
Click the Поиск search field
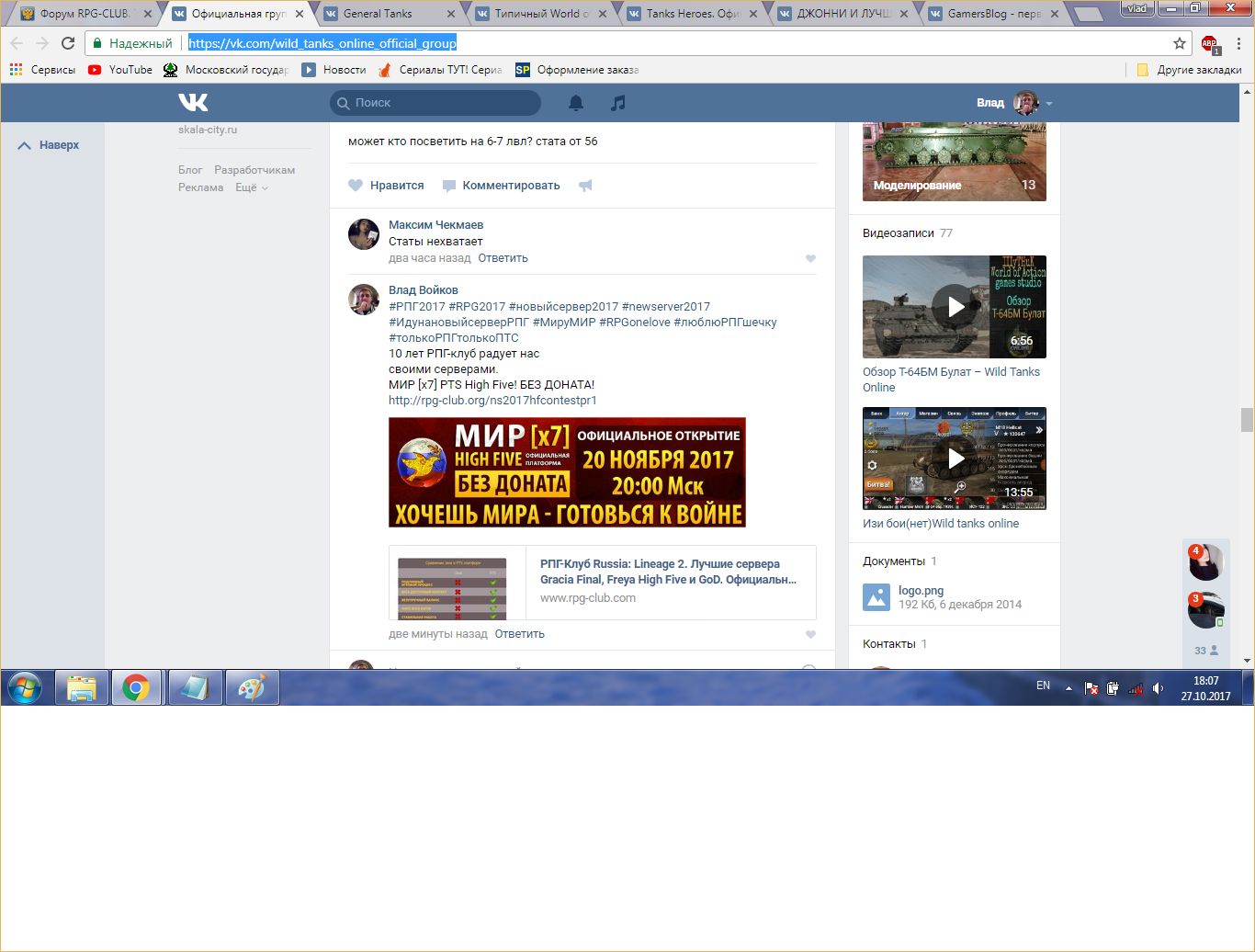click(435, 103)
